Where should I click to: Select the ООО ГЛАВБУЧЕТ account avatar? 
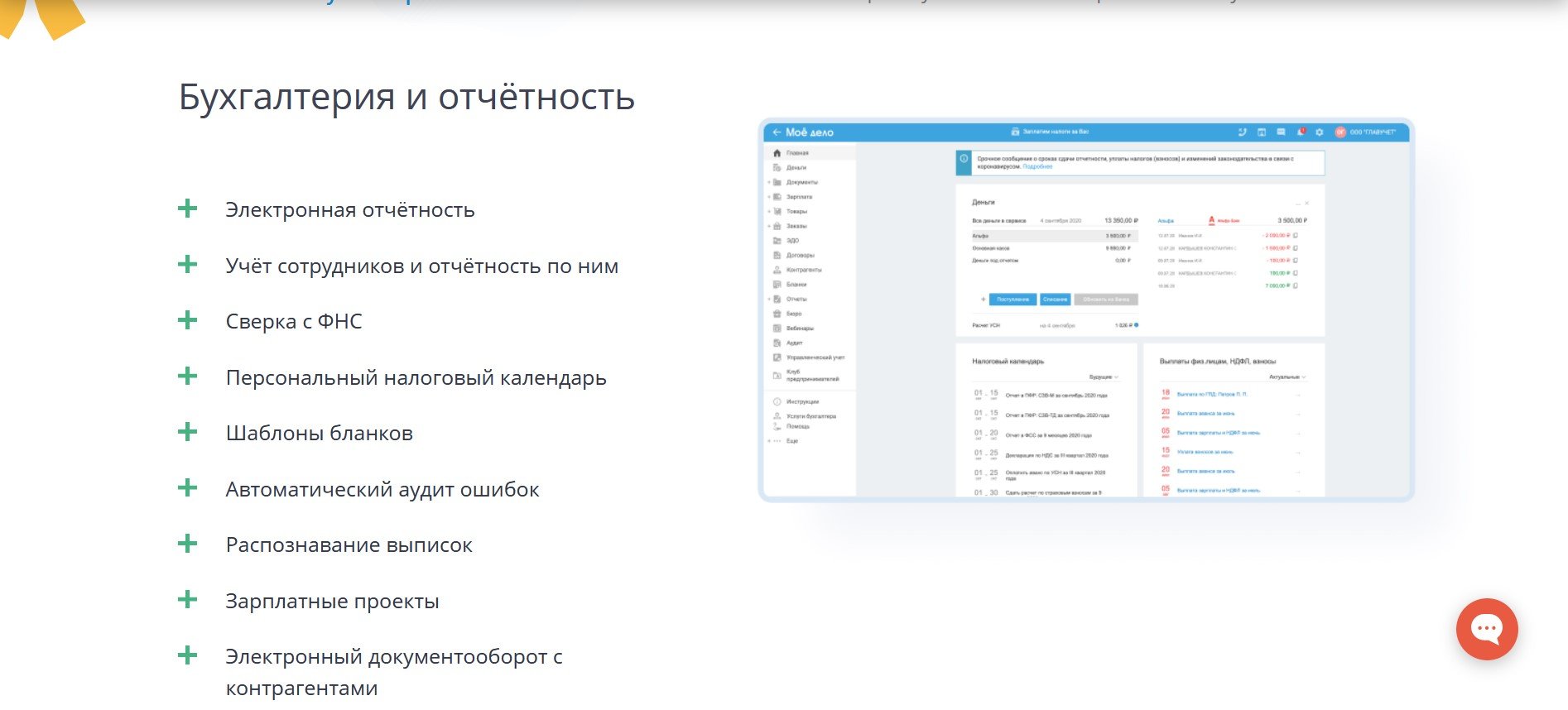click(1340, 132)
